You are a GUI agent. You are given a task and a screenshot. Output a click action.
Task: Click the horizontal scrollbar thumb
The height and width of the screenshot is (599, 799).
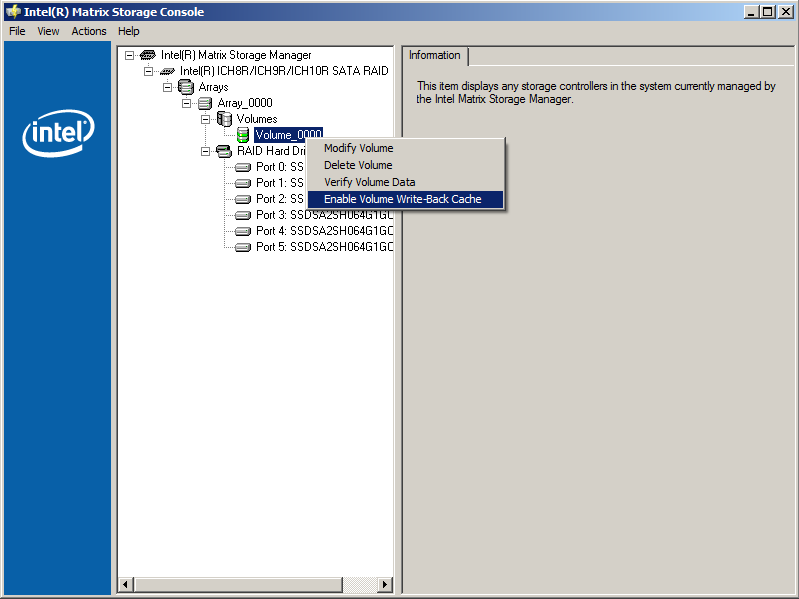click(238, 584)
